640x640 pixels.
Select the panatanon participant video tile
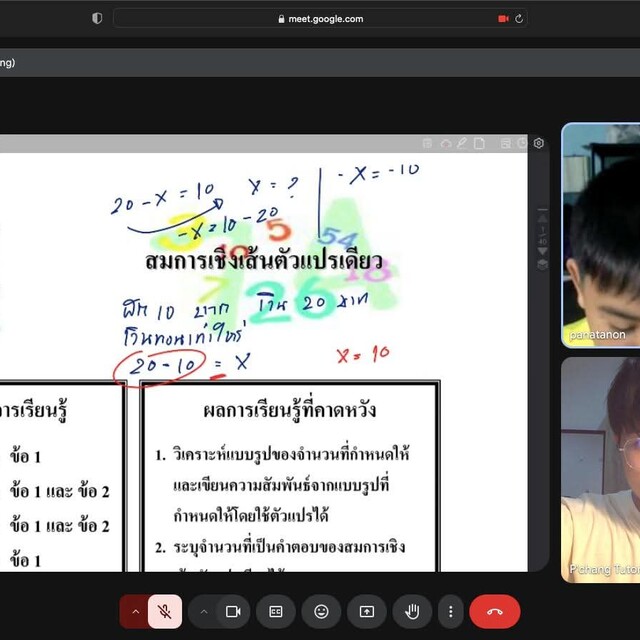click(x=601, y=236)
